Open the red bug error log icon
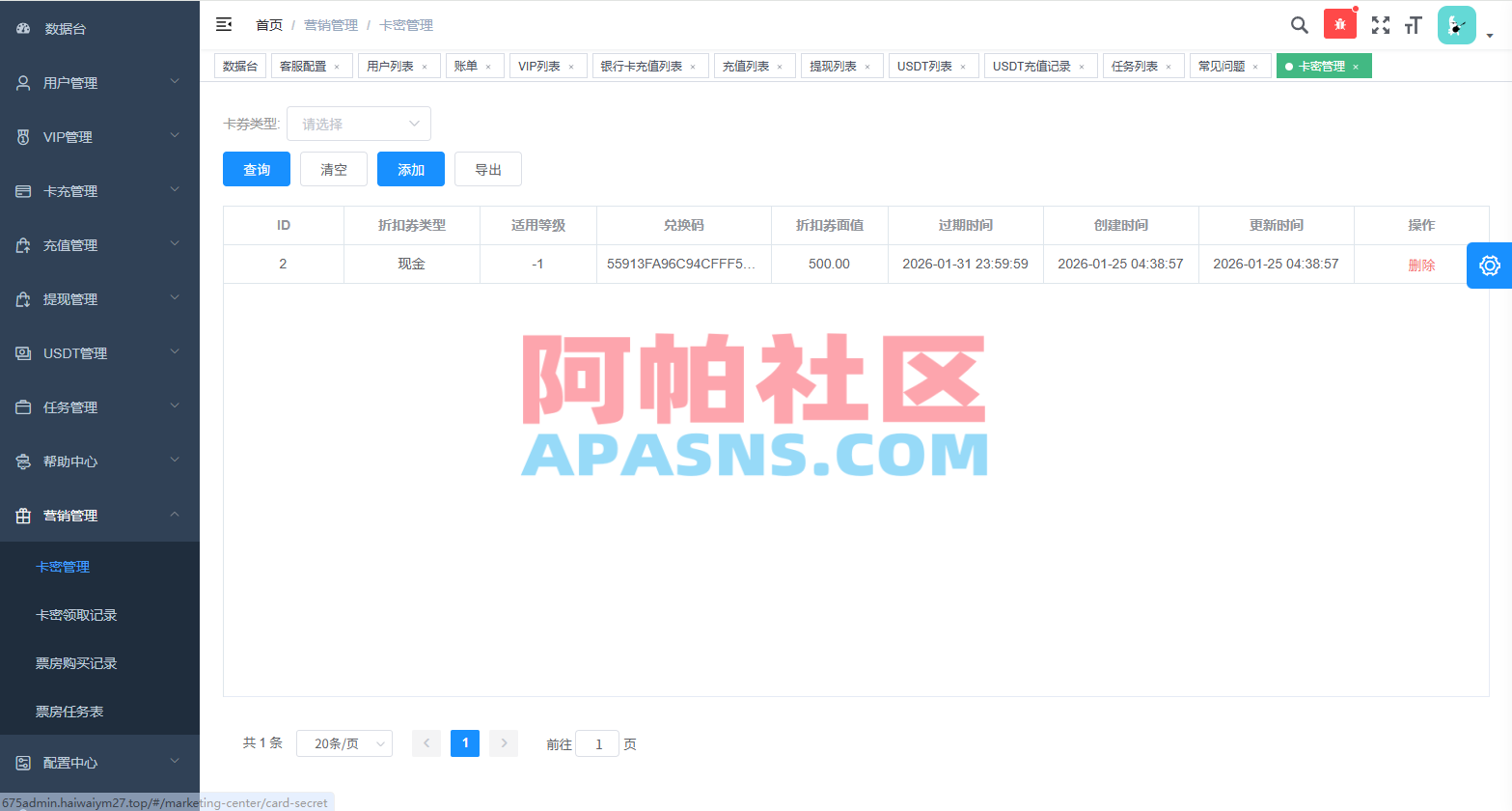 pyautogui.click(x=1340, y=24)
